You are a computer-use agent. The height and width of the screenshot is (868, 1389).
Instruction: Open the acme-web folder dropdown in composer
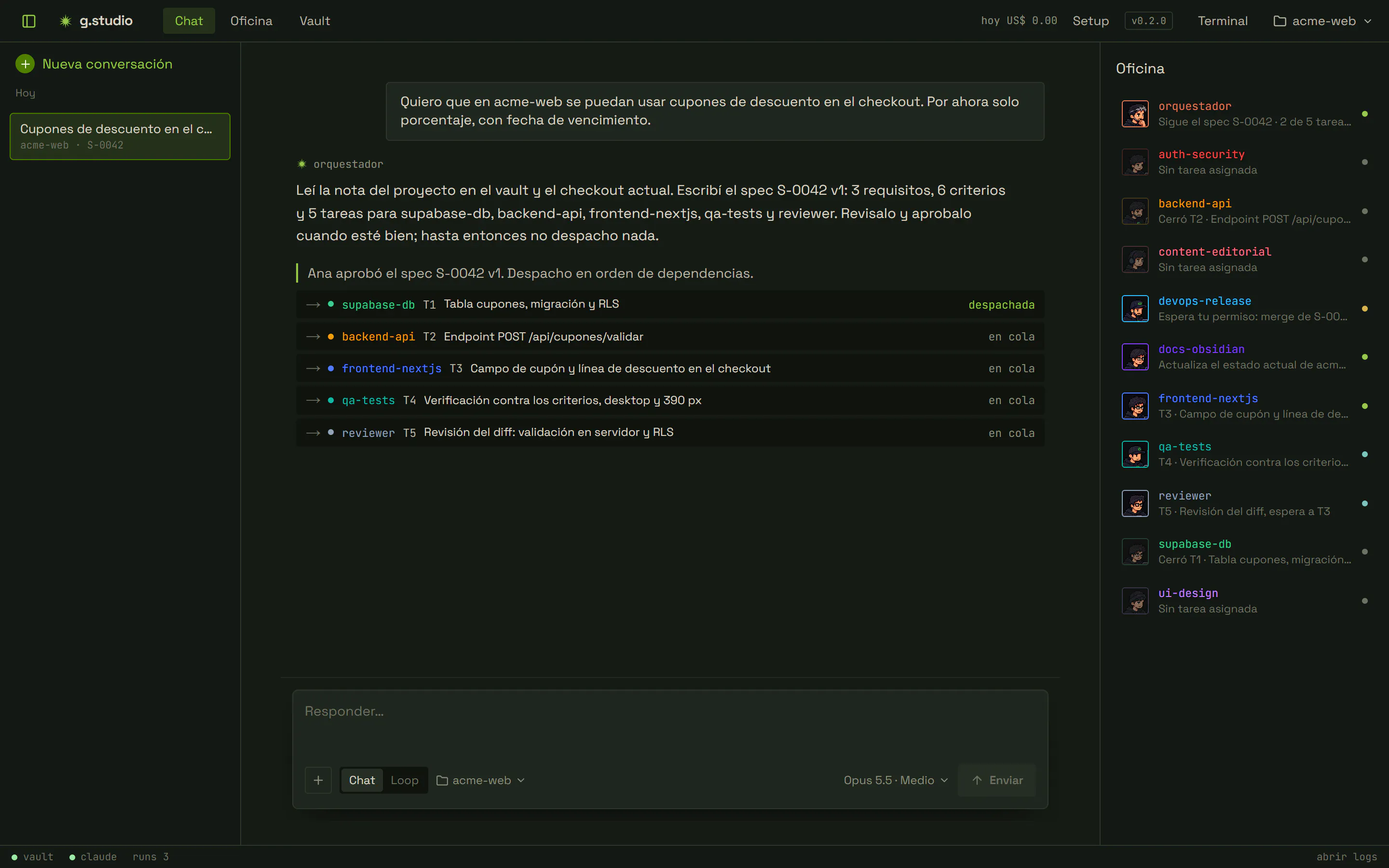pyautogui.click(x=480, y=780)
